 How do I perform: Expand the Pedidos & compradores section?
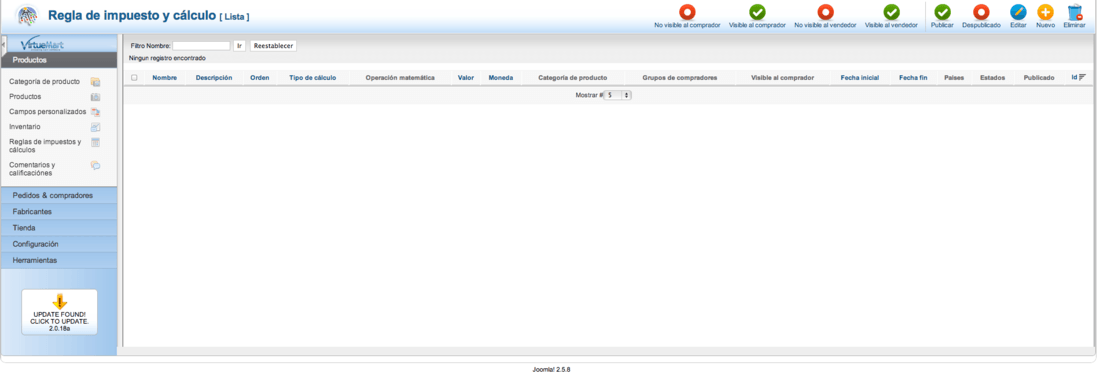point(59,195)
